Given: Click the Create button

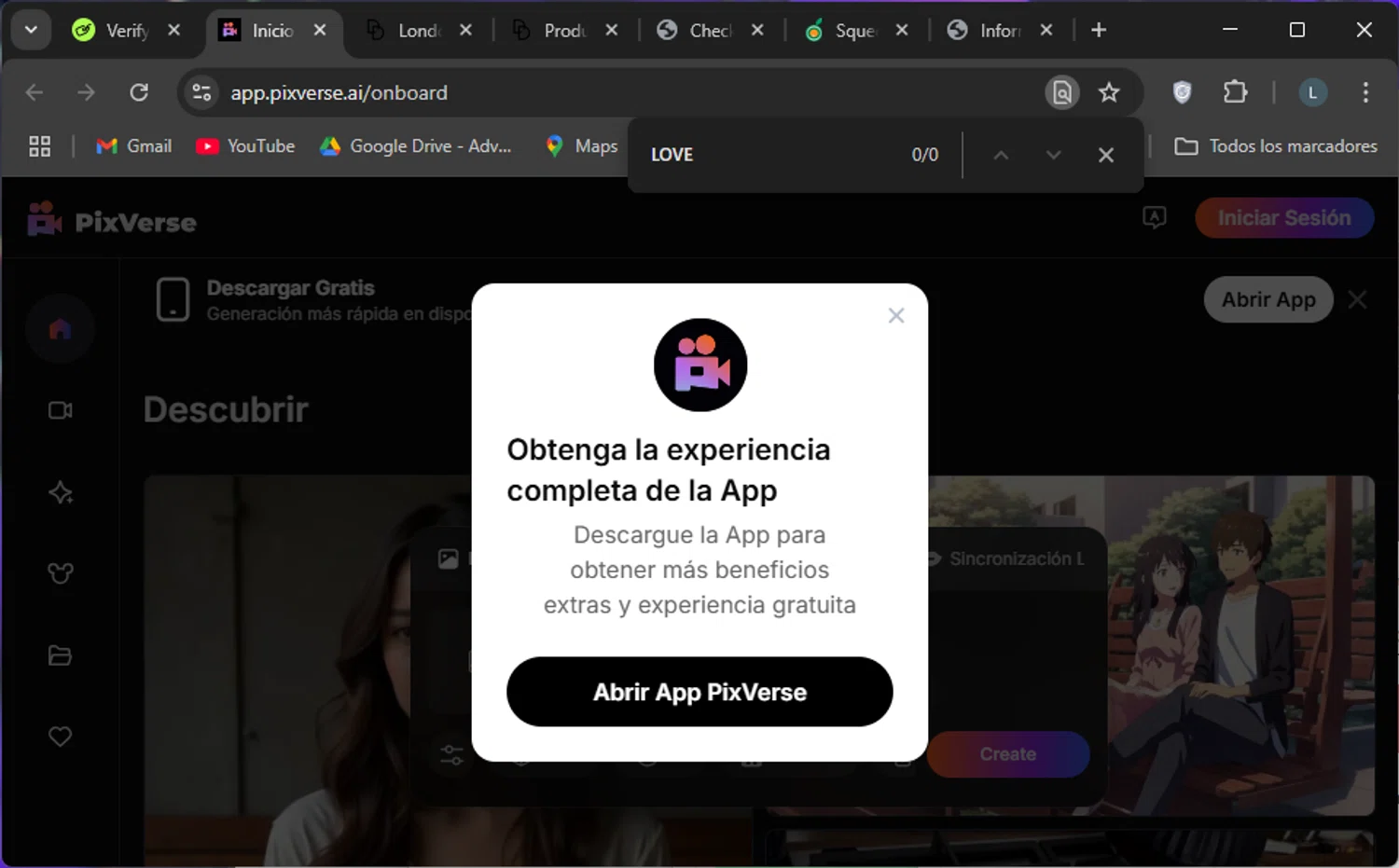Looking at the screenshot, I should click(1007, 754).
